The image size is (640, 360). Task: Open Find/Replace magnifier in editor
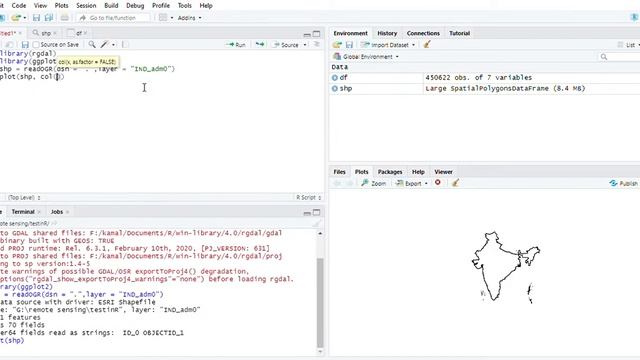(x=92, y=44)
